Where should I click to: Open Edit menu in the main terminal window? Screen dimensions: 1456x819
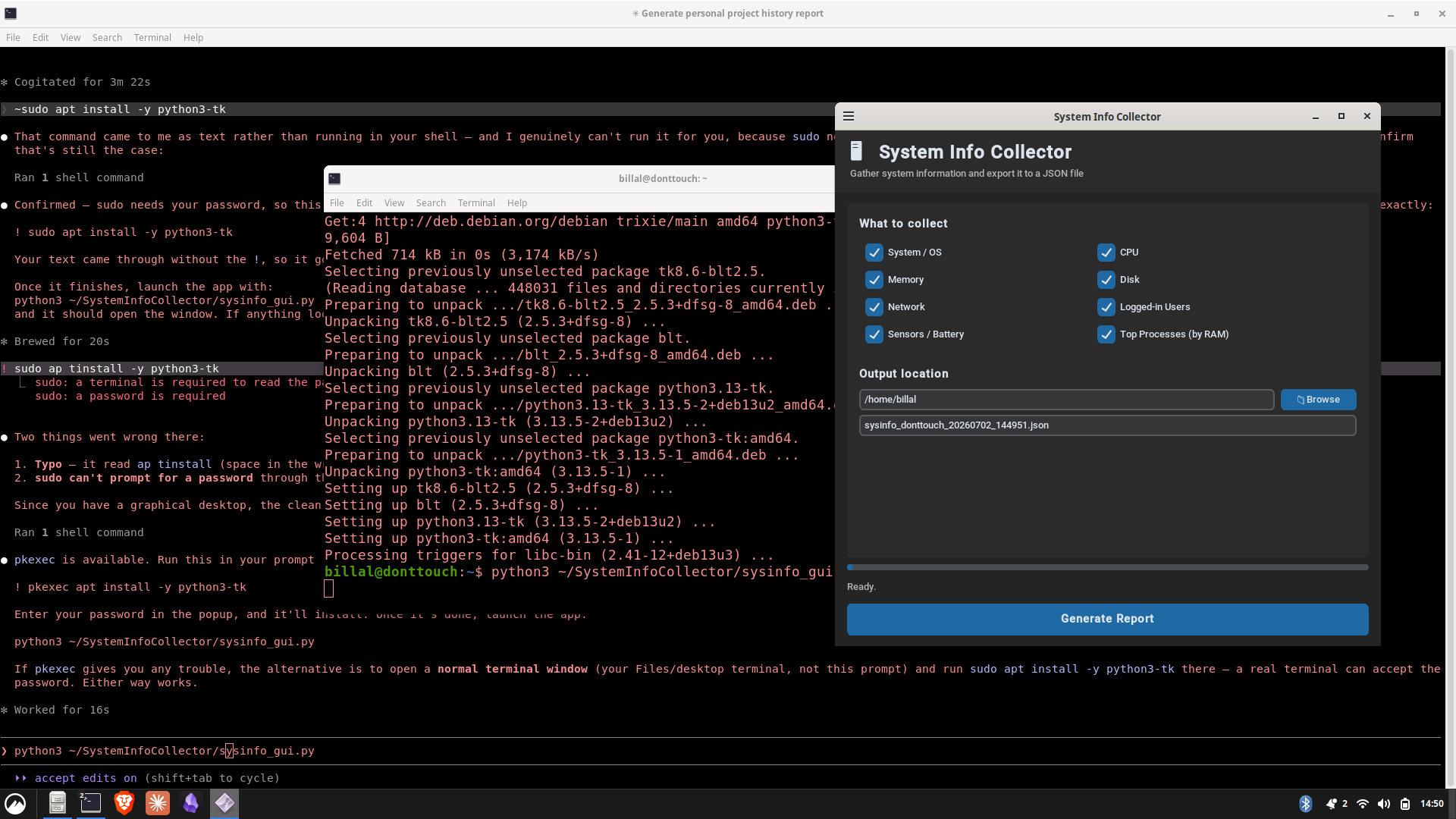pos(40,37)
